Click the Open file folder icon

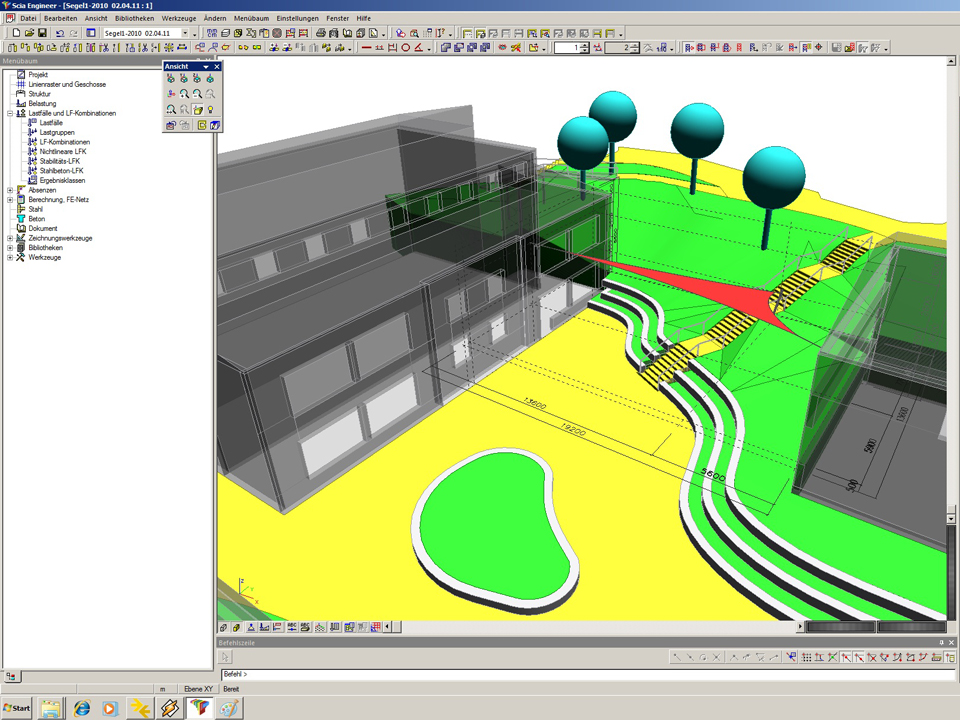(x=30, y=33)
